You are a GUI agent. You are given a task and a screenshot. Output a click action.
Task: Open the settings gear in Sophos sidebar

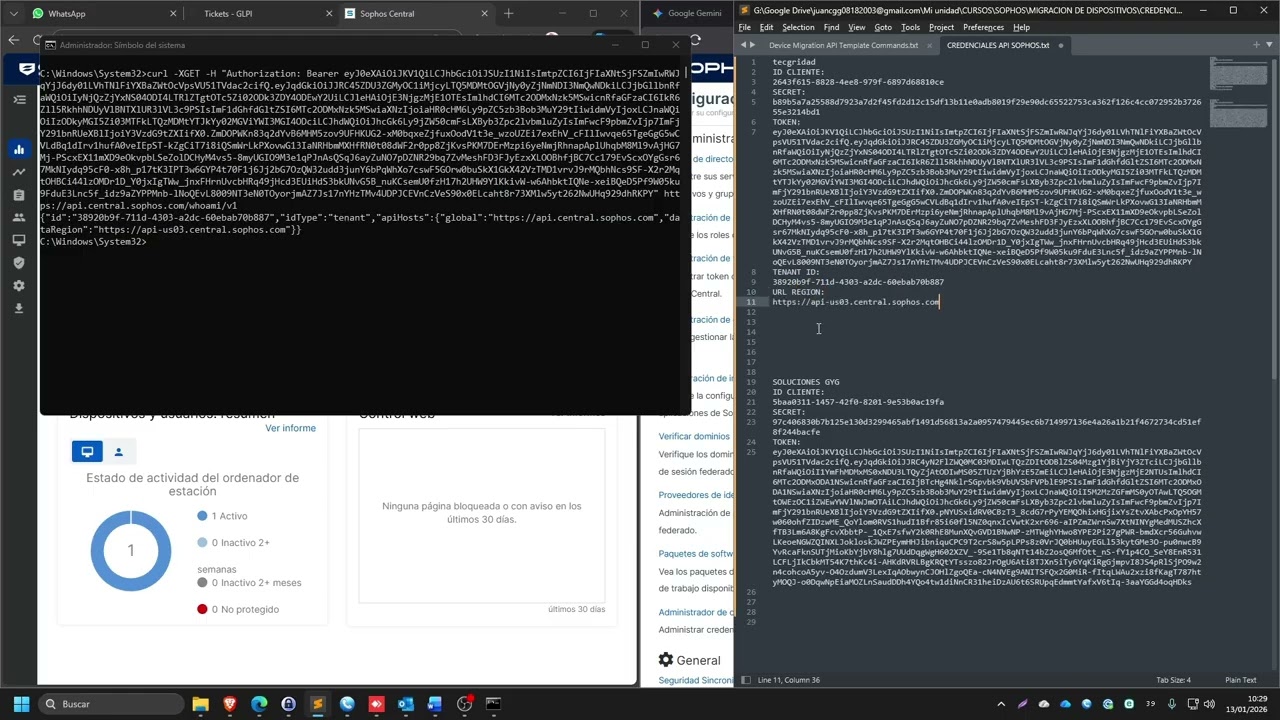pos(19,286)
